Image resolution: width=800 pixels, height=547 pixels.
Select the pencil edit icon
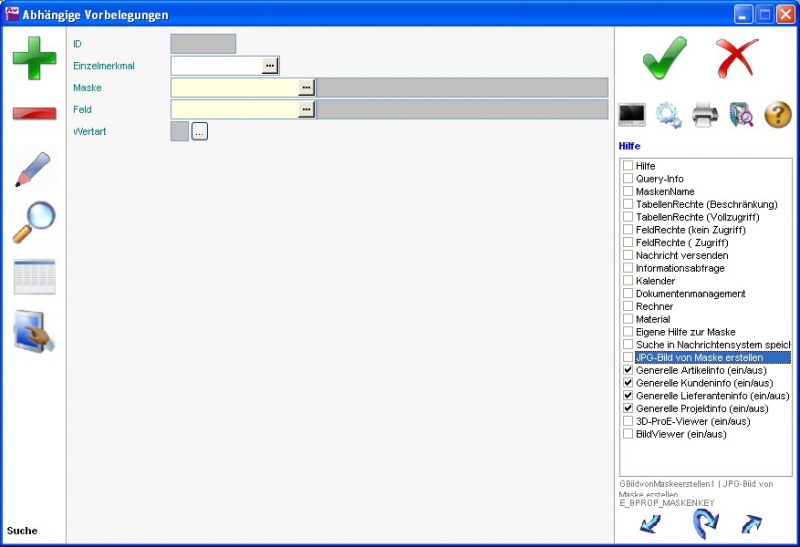34,168
